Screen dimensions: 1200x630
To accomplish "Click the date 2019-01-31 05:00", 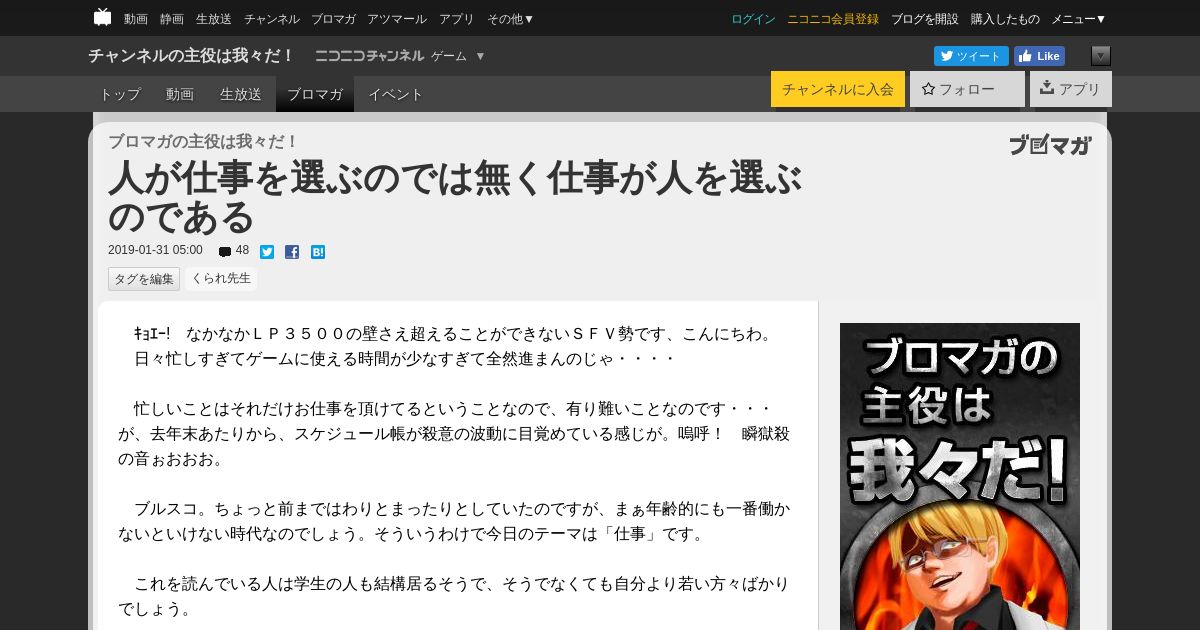I will click(x=155, y=251).
